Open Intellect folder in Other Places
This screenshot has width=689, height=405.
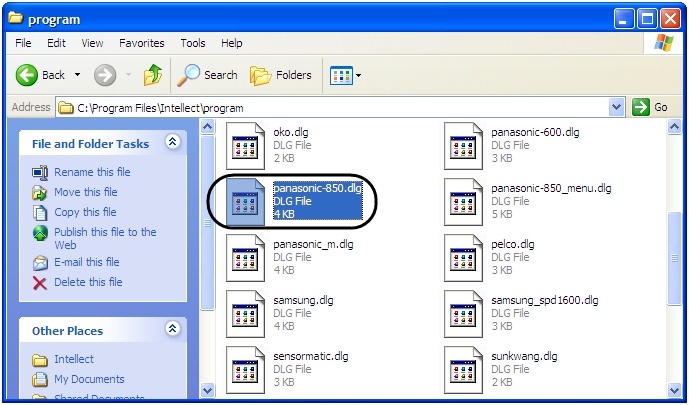[74, 359]
